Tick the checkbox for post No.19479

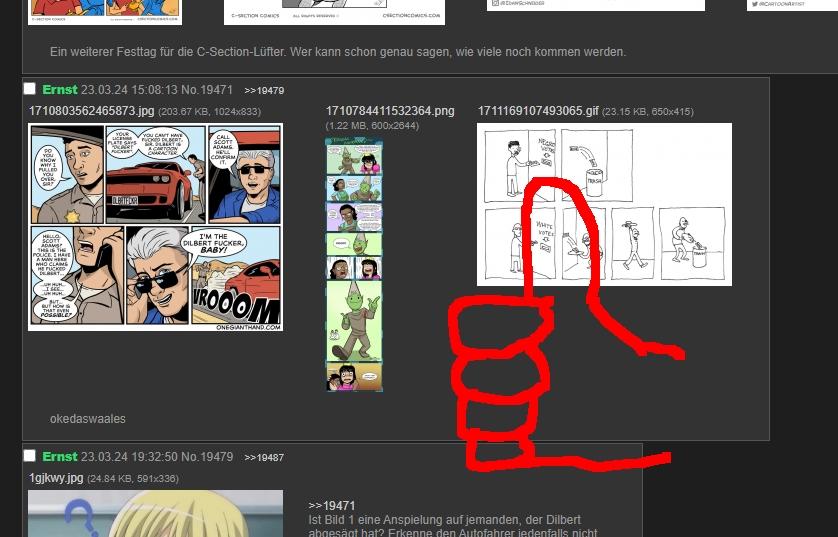pyautogui.click(x=30, y=456)
